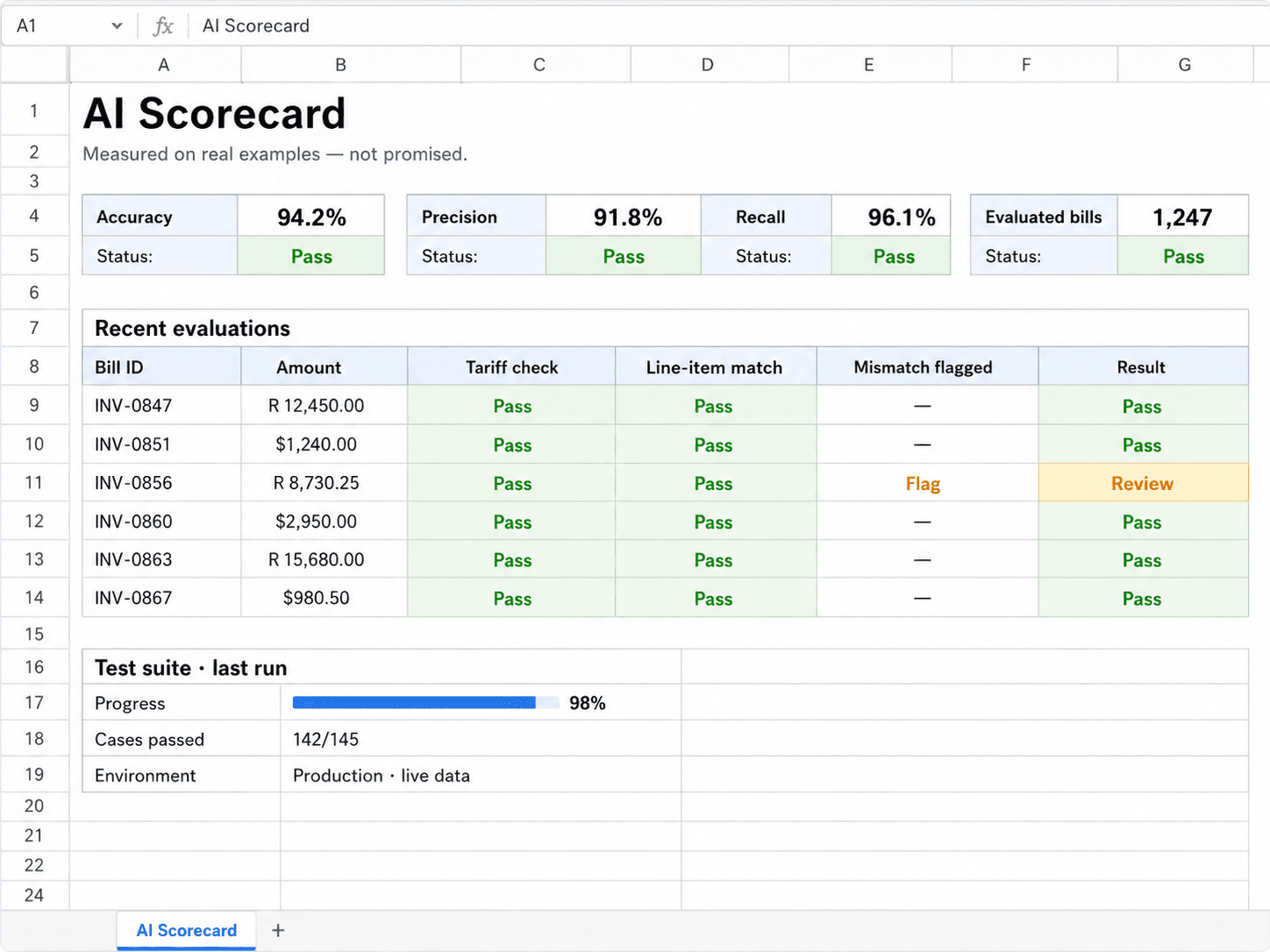Click the Line-item match header cell
The height and width of the screenshot is (952, 1270).
click(x=716, y=366)
